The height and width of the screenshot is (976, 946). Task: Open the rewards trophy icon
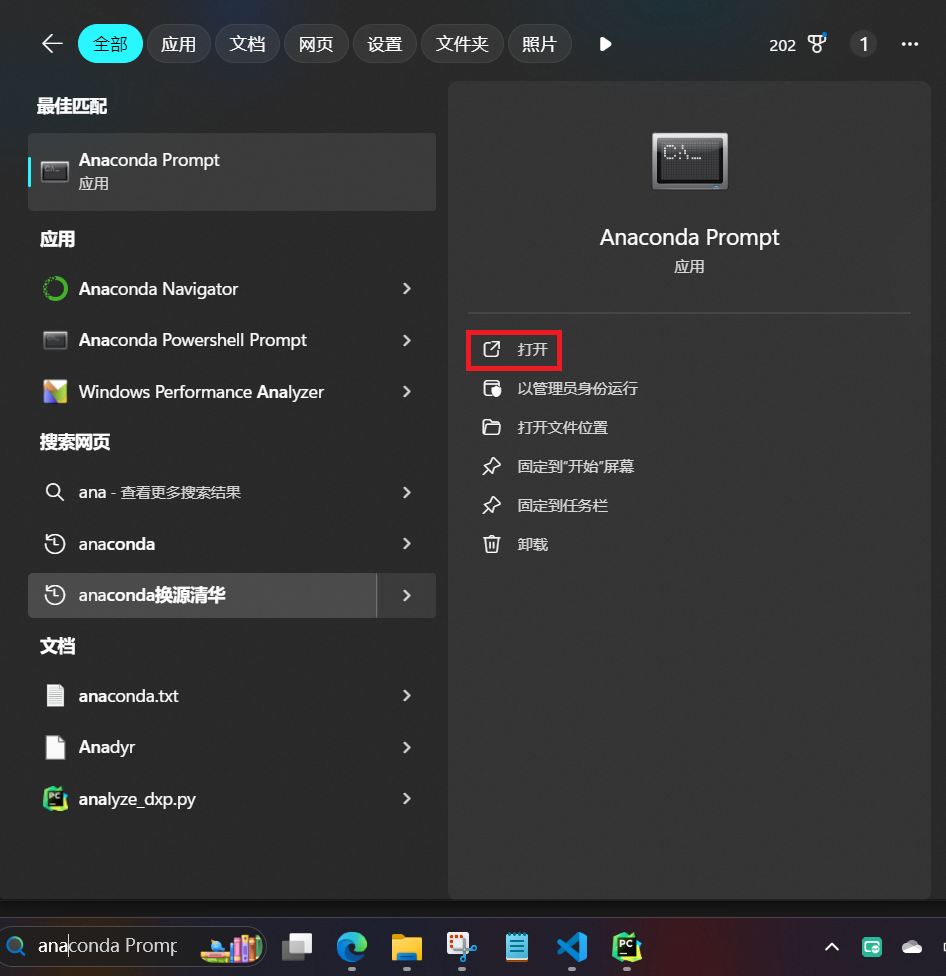point(817,44)
